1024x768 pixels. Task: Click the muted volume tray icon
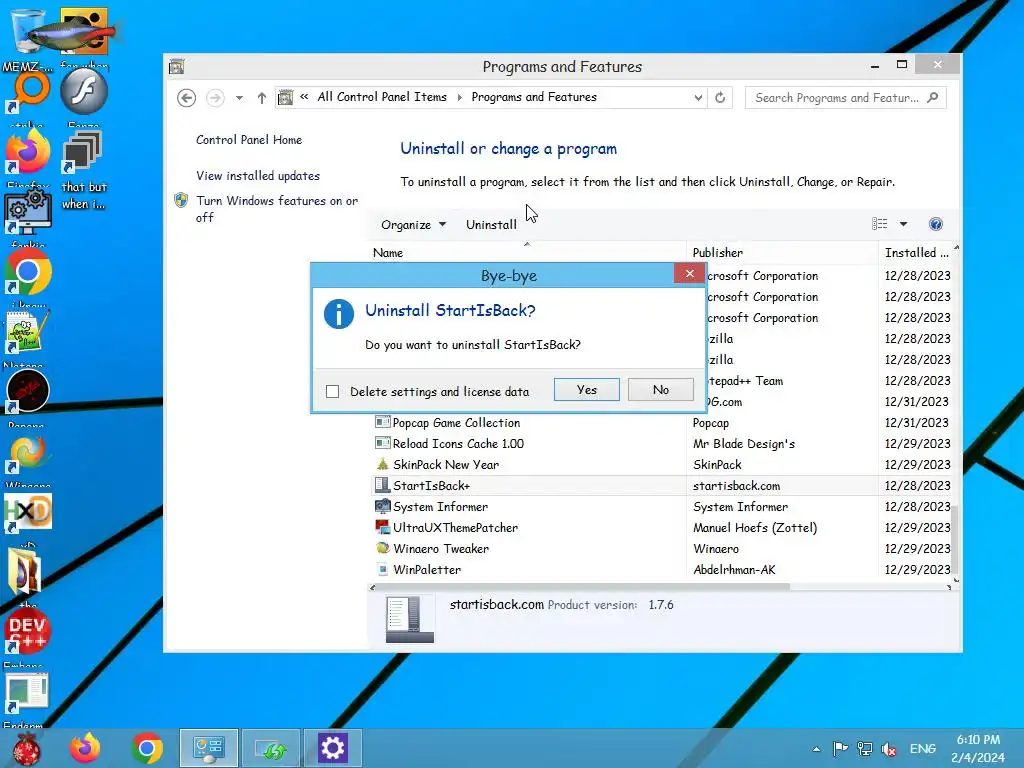(889, 749)
